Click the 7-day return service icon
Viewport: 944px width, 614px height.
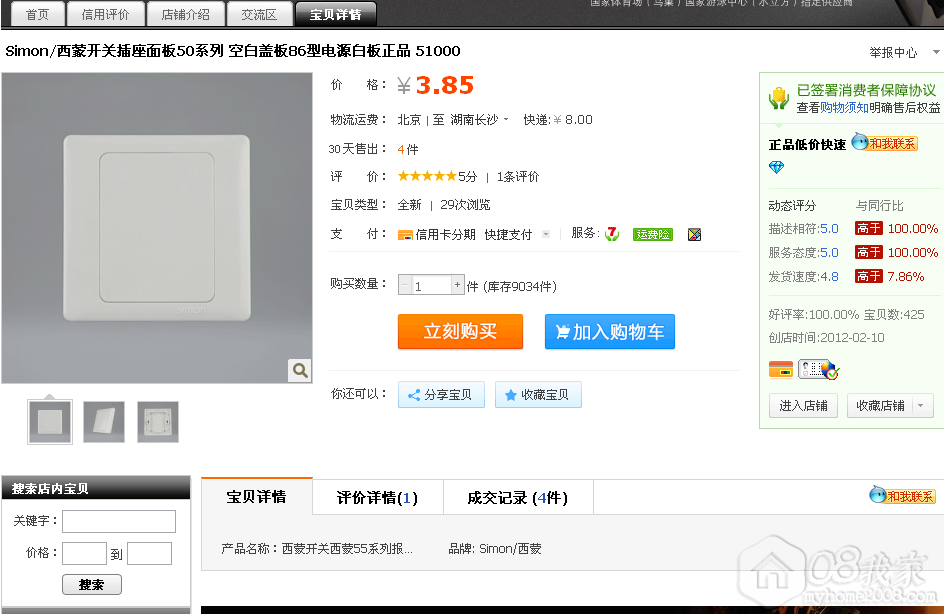coord(612,234)
